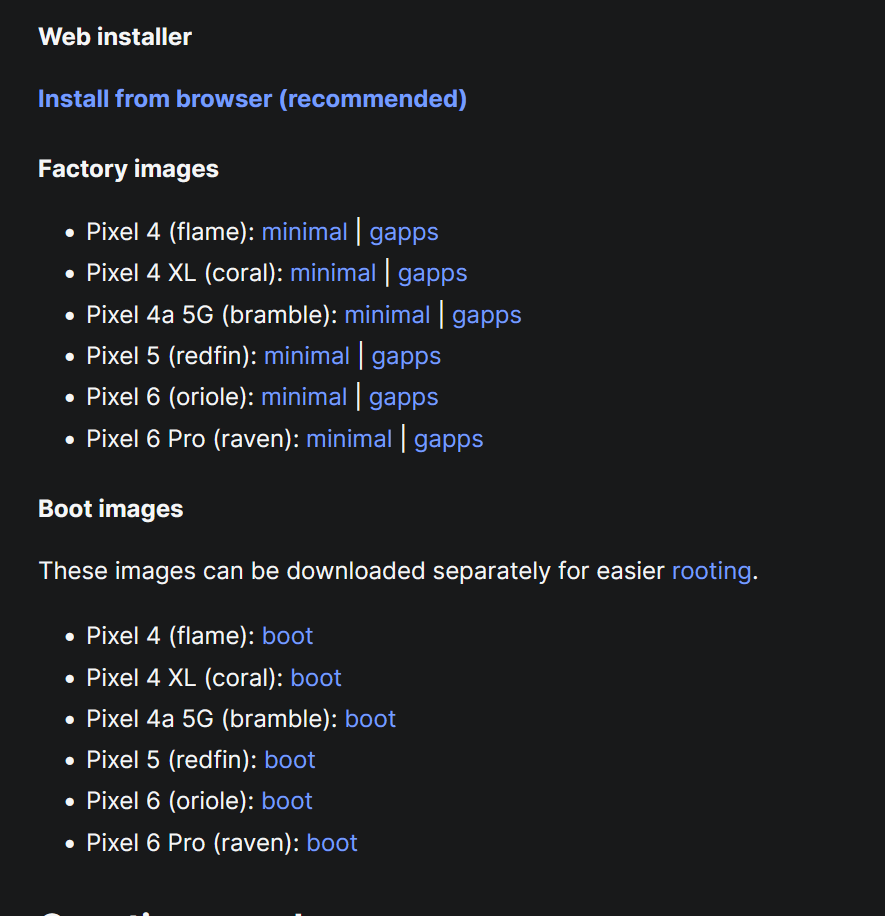Click Pixel 4 XL (coral) gapps link

pyautogui.click(x=433, y=273)
